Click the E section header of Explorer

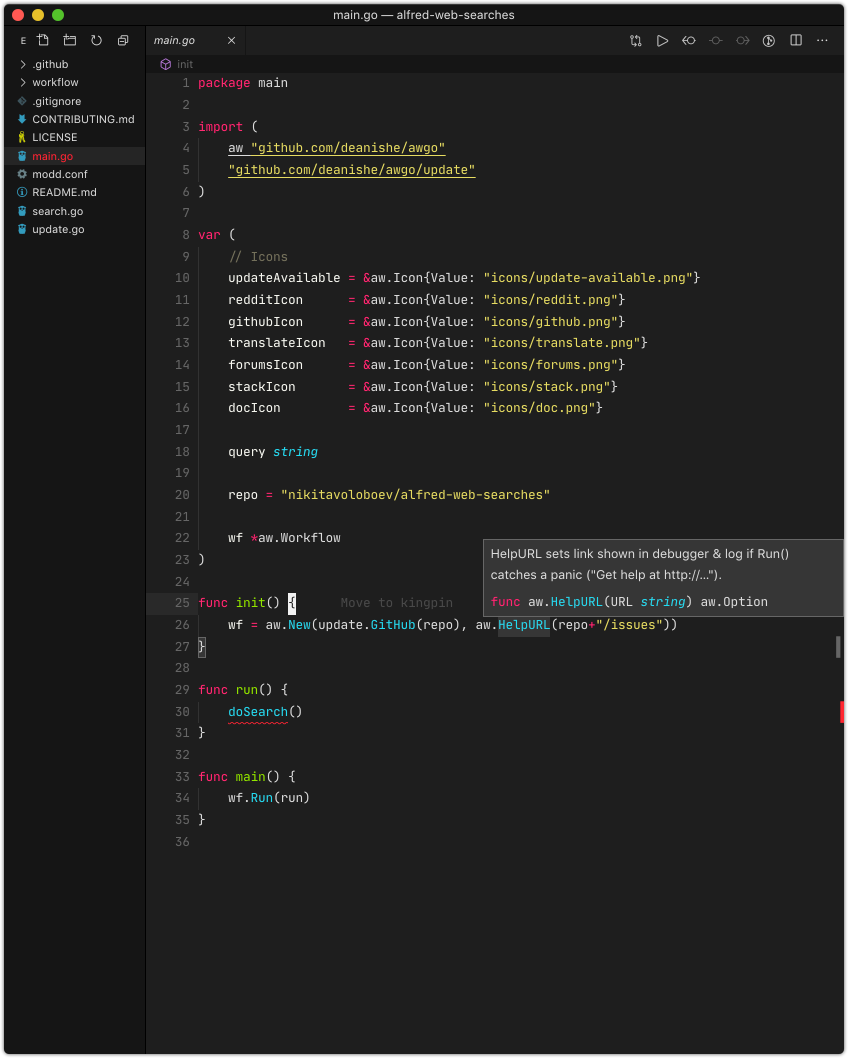(x=23, y=41)
